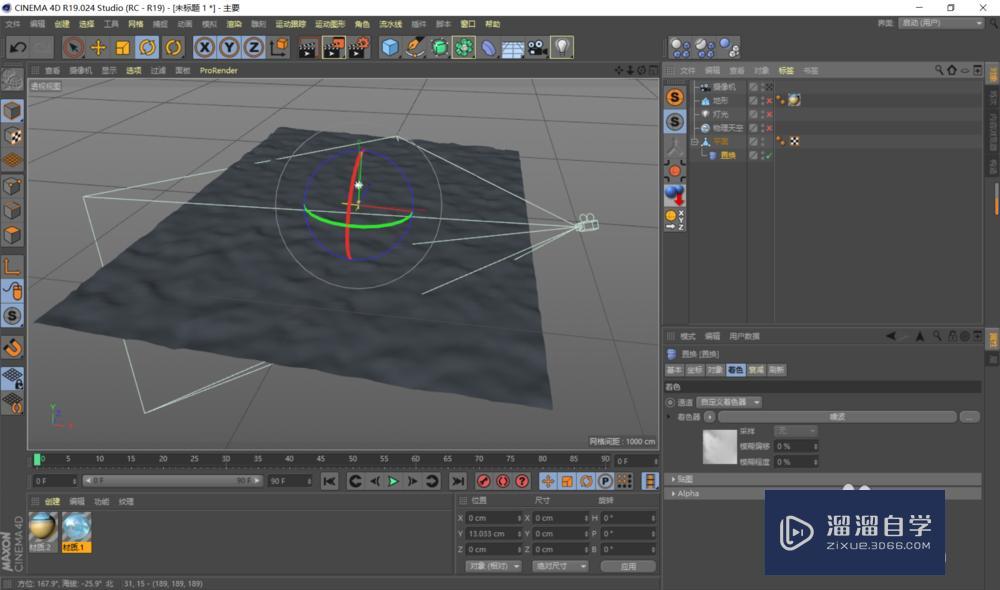1000x590 pixels.
Task: Open the channel custom shader dropdown
Action: click(x=729, y=402)
